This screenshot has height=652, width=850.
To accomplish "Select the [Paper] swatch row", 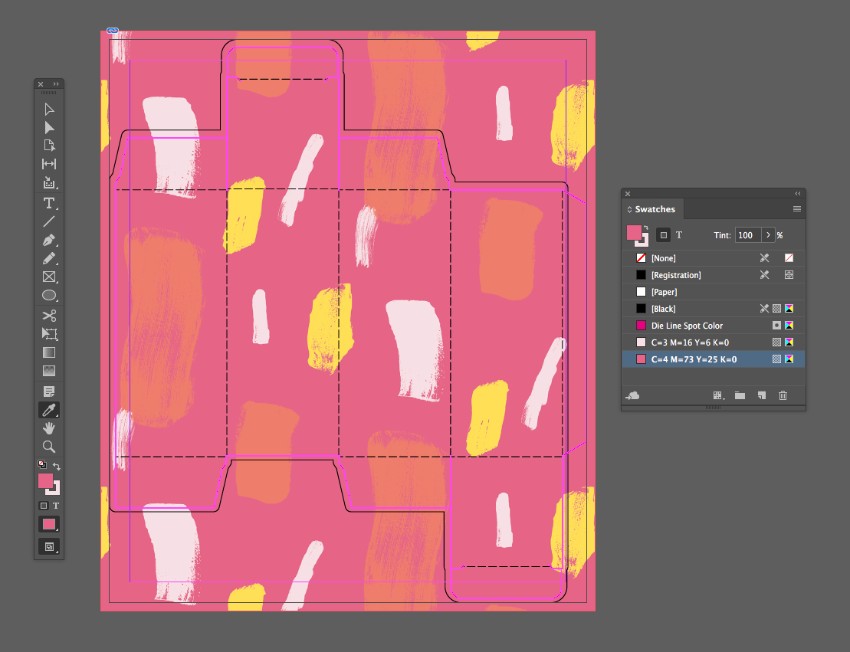I will point(664,291).
